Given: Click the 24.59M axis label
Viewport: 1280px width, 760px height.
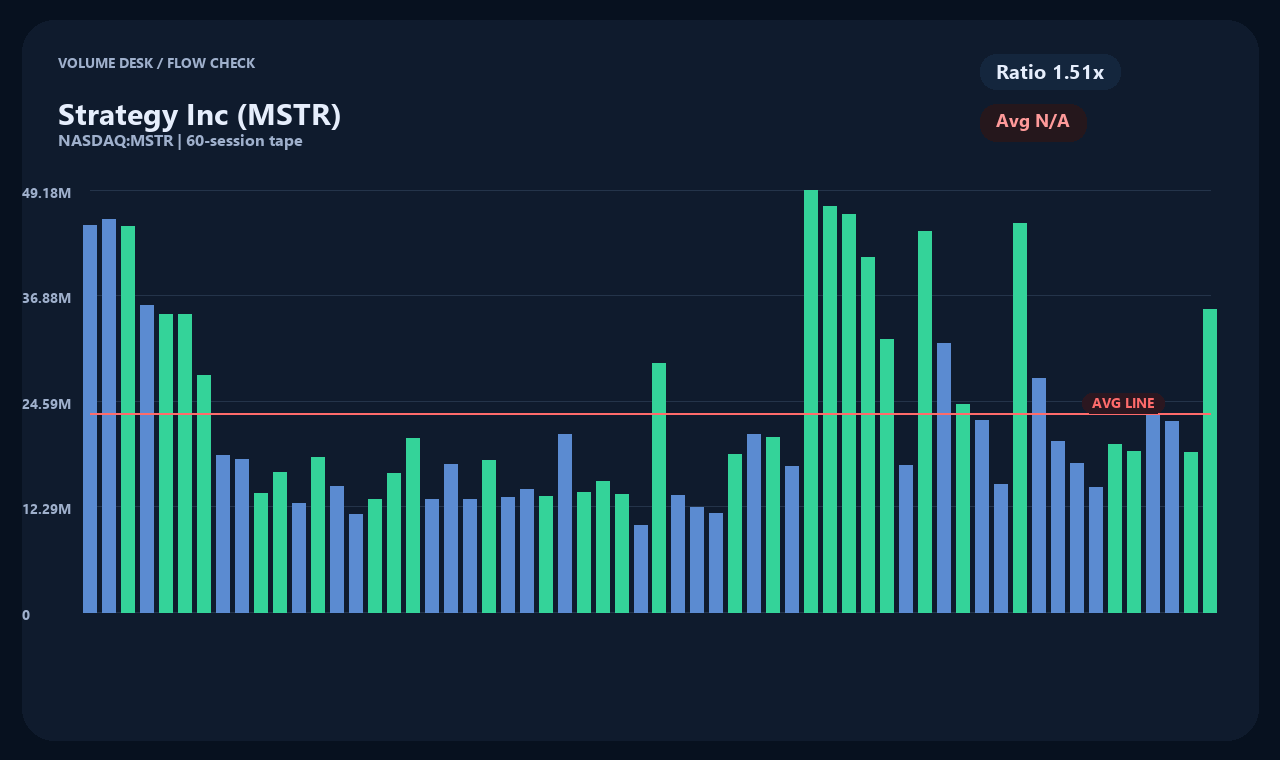Looking at the screenshot, I should [x=46, y=404].
